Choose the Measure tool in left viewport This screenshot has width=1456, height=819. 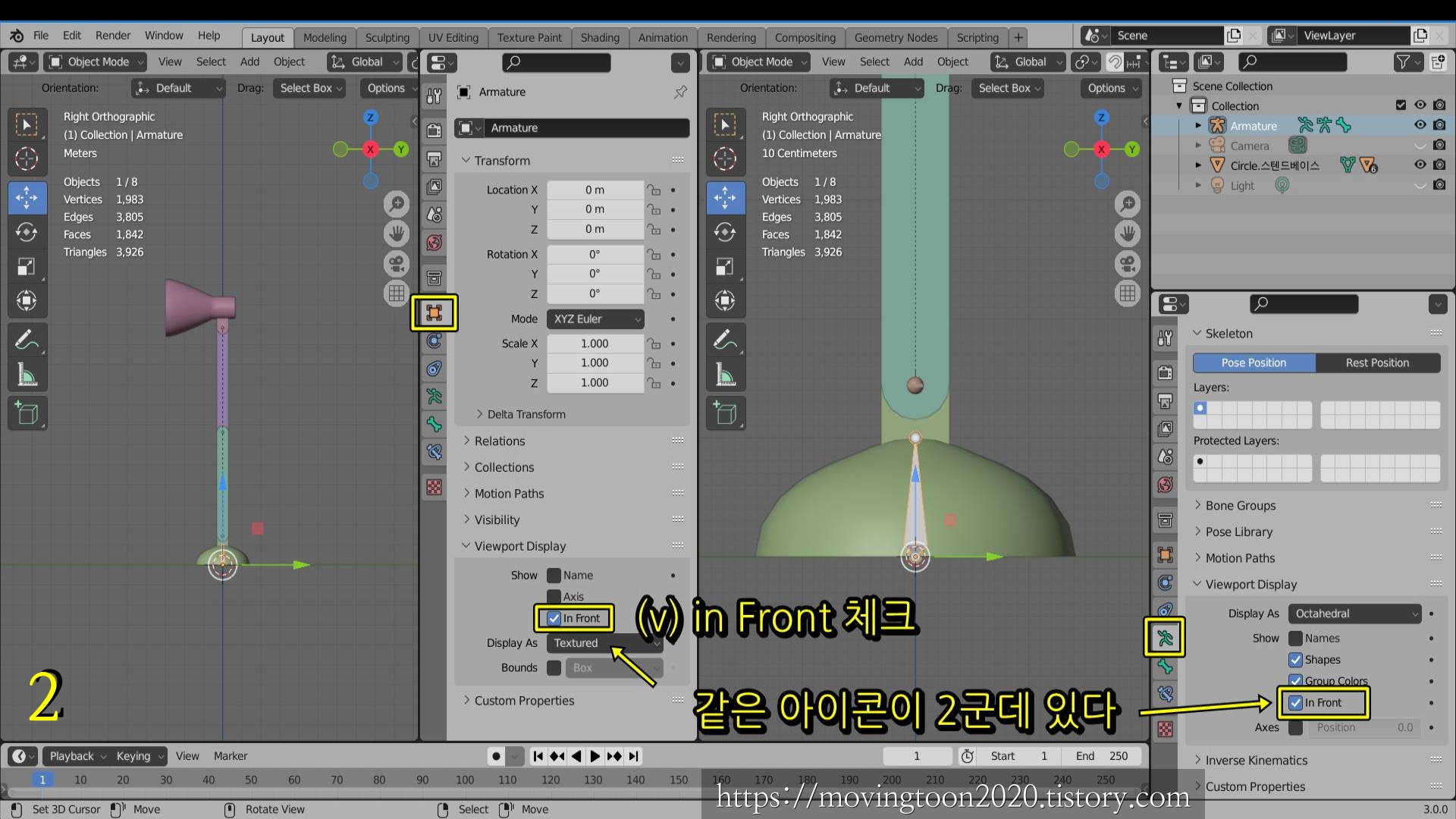(x=27, y=375)
